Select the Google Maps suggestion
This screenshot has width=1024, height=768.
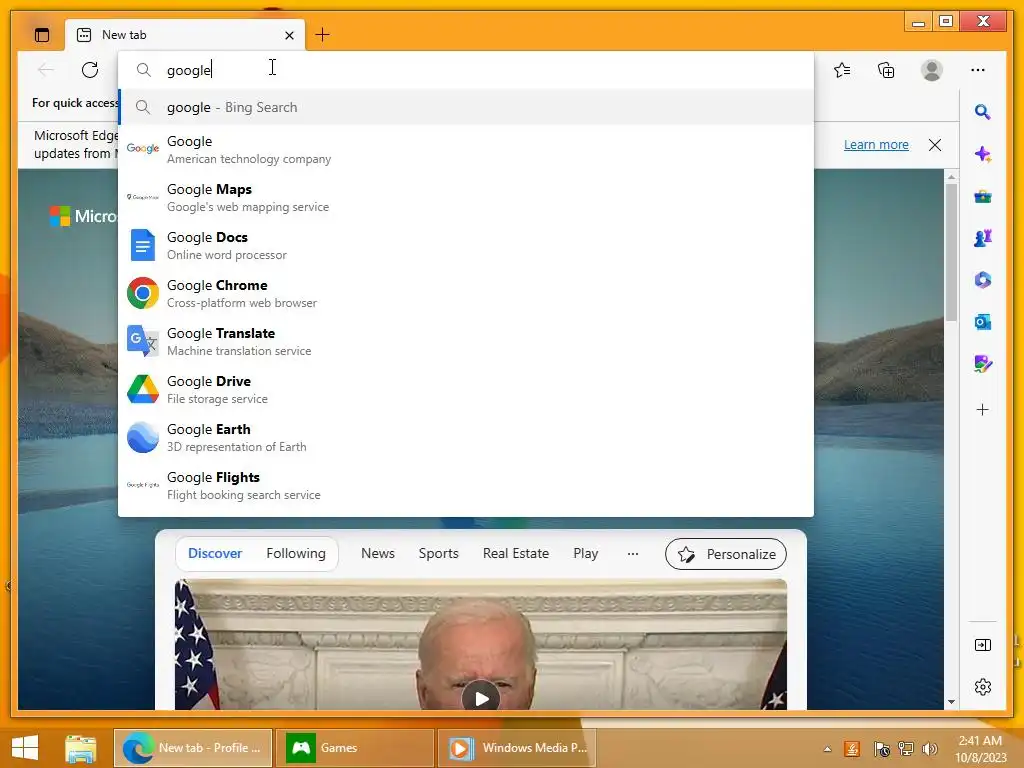(466, 197)
